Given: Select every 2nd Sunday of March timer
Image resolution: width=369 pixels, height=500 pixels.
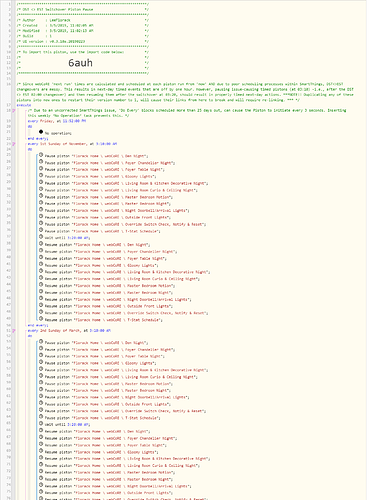Looking at the screenshot, I should (x=69, y=331).
